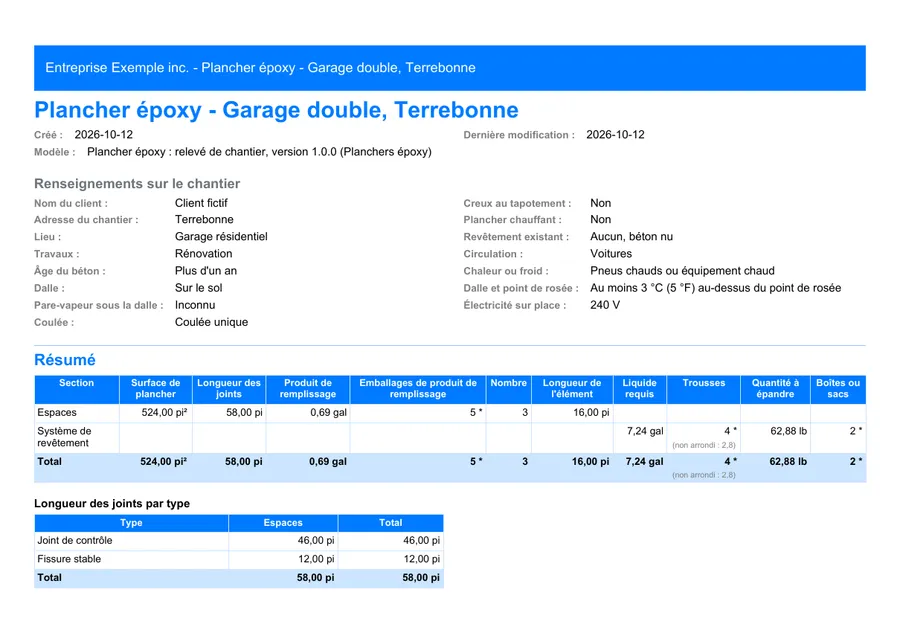Click the large heading 'Plancher époxy - Garage double, Terrebonne'
The height and width of the screenshot is (633, 900).
276,110
